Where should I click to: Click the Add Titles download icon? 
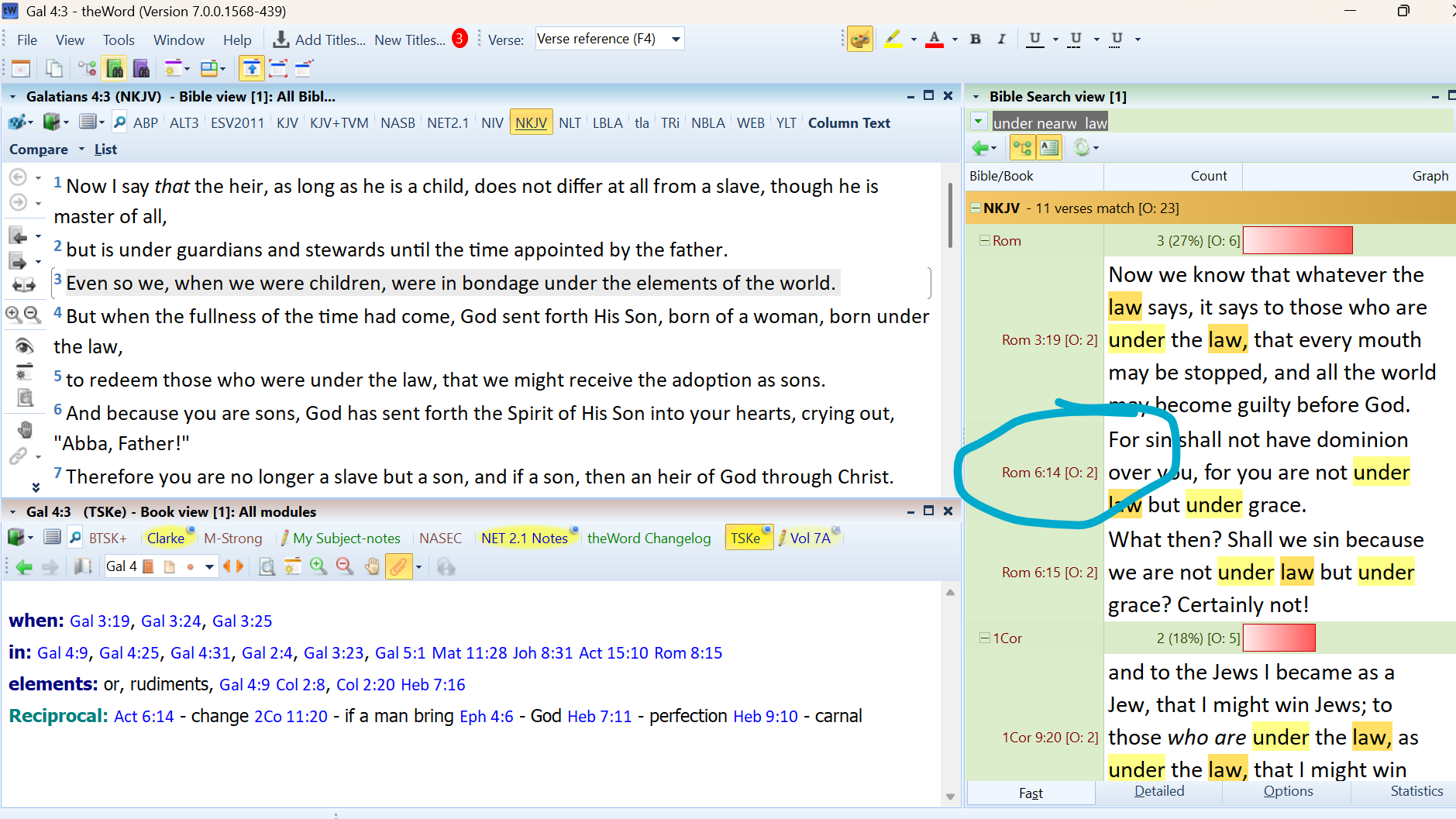(281, 40)
